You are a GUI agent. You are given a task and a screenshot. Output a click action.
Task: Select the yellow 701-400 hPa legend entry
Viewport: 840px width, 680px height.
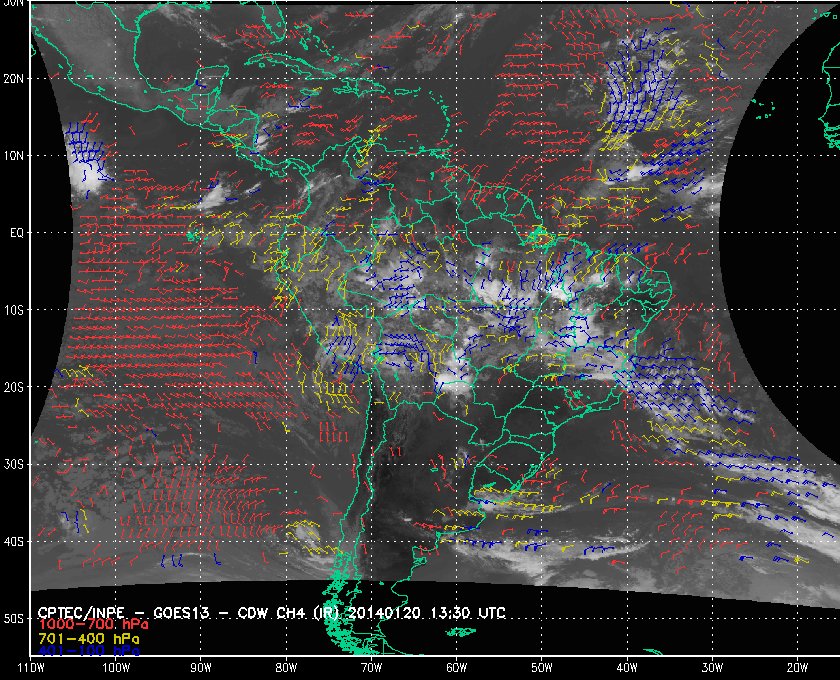point(89,638)
